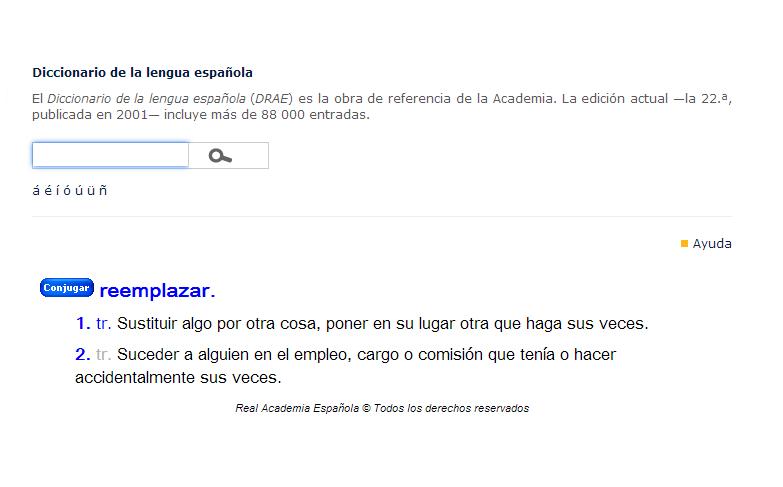Viewport: 783px width, 487px height.
Task: Click the yellow square icon beside Ayuda
Action: coord(684,243)
